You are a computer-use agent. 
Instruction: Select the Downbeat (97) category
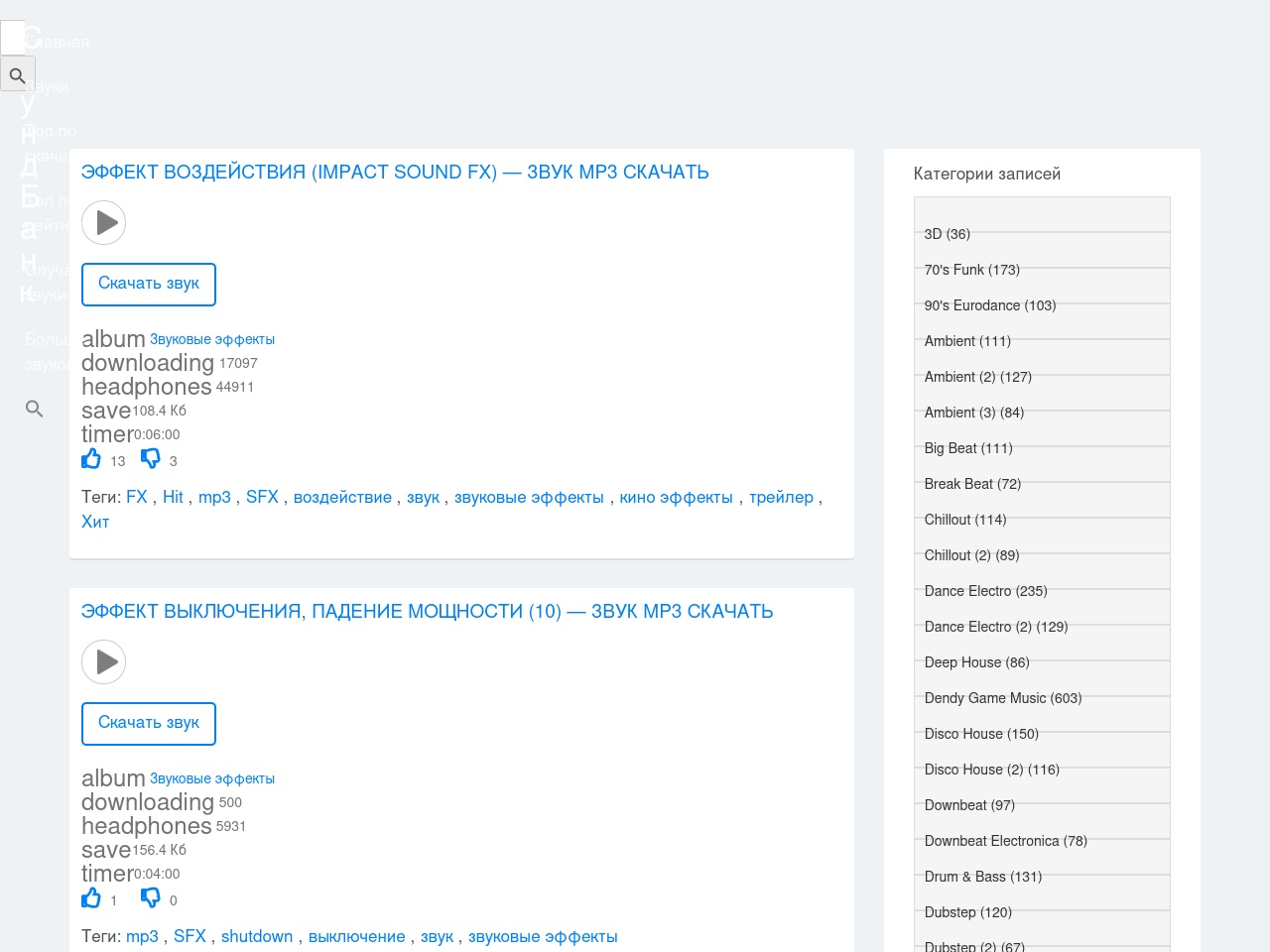click(x=969, y=805)
